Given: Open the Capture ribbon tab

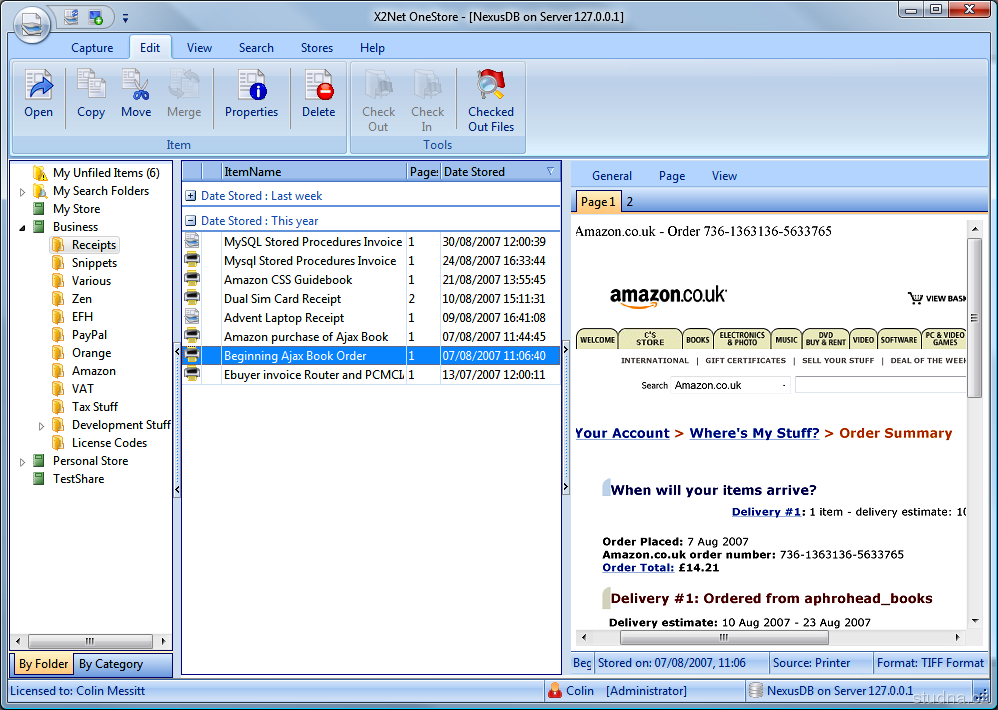Looking at the screenshot, I should (x=92, y=48).
